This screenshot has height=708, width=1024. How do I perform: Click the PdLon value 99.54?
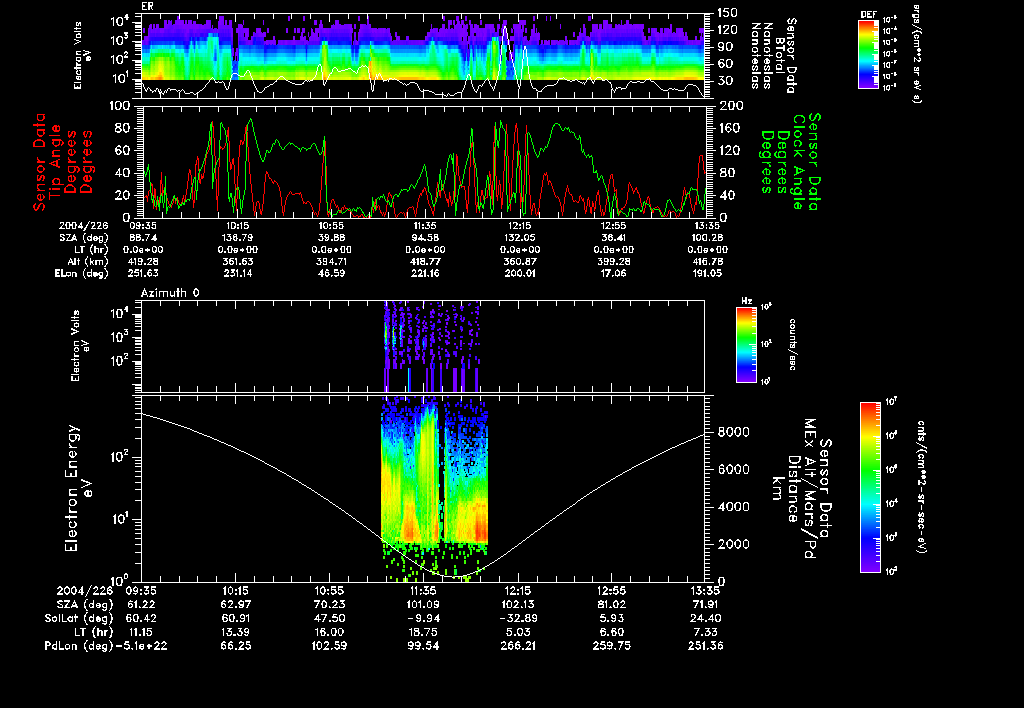[x=424, y=645]
